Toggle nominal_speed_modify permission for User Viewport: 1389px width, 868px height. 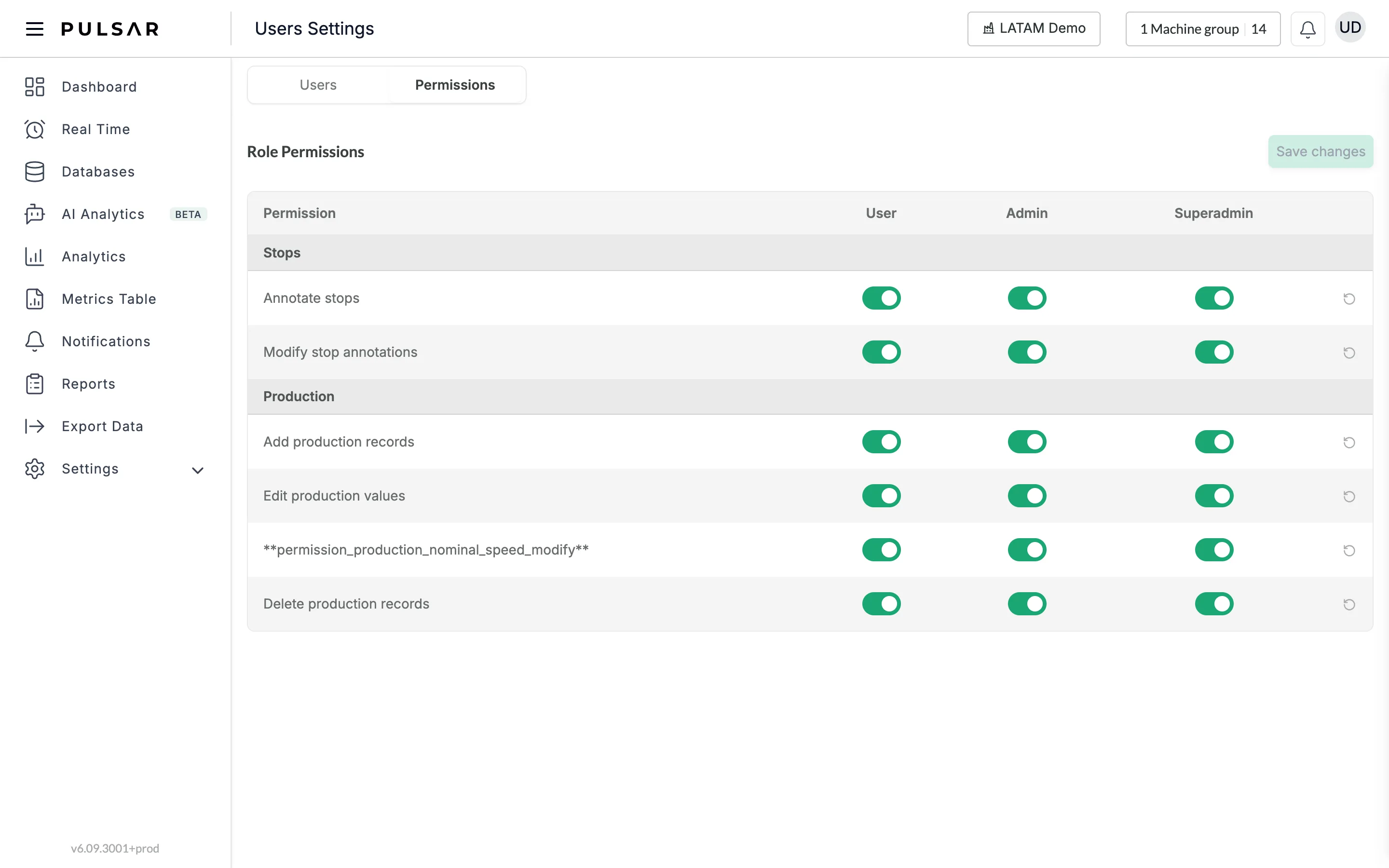click(x=881, y=549)
